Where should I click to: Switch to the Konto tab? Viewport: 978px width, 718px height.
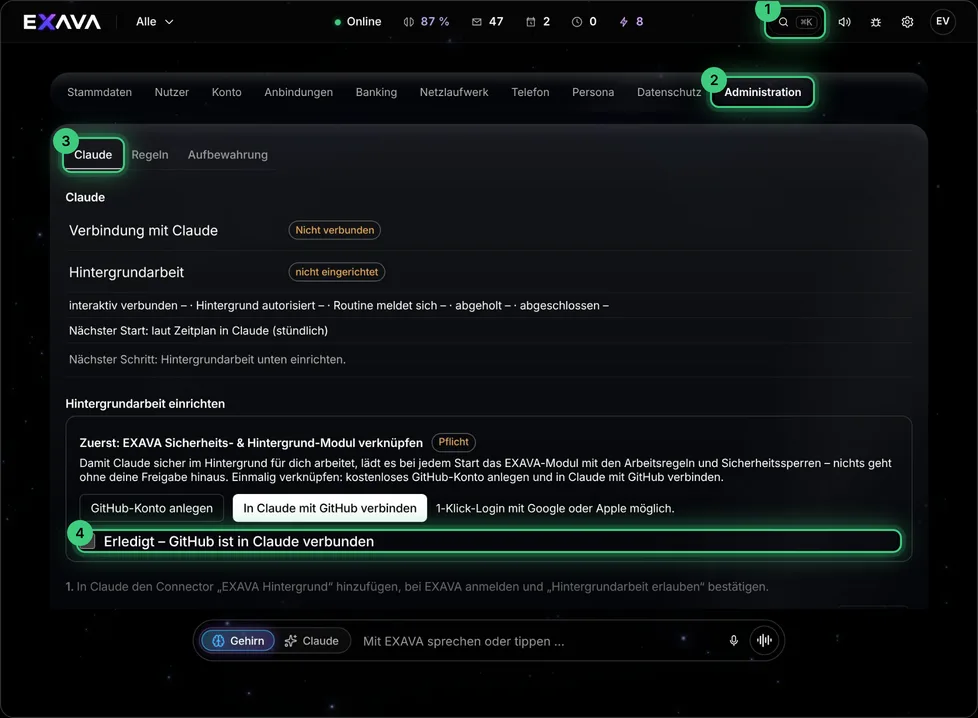pyautogui.click(x=226, y=92)
